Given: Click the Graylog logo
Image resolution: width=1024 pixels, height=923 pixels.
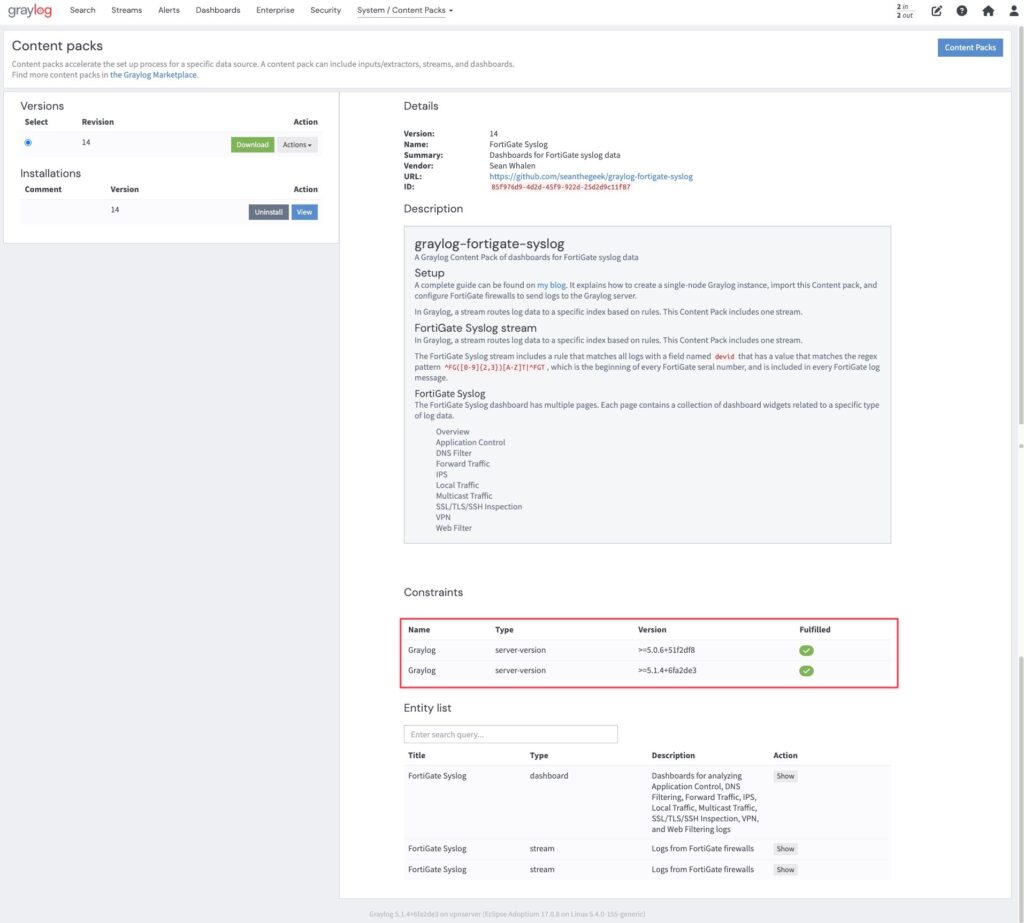Looking at the screenshot, I should click(x=30, y=10).
